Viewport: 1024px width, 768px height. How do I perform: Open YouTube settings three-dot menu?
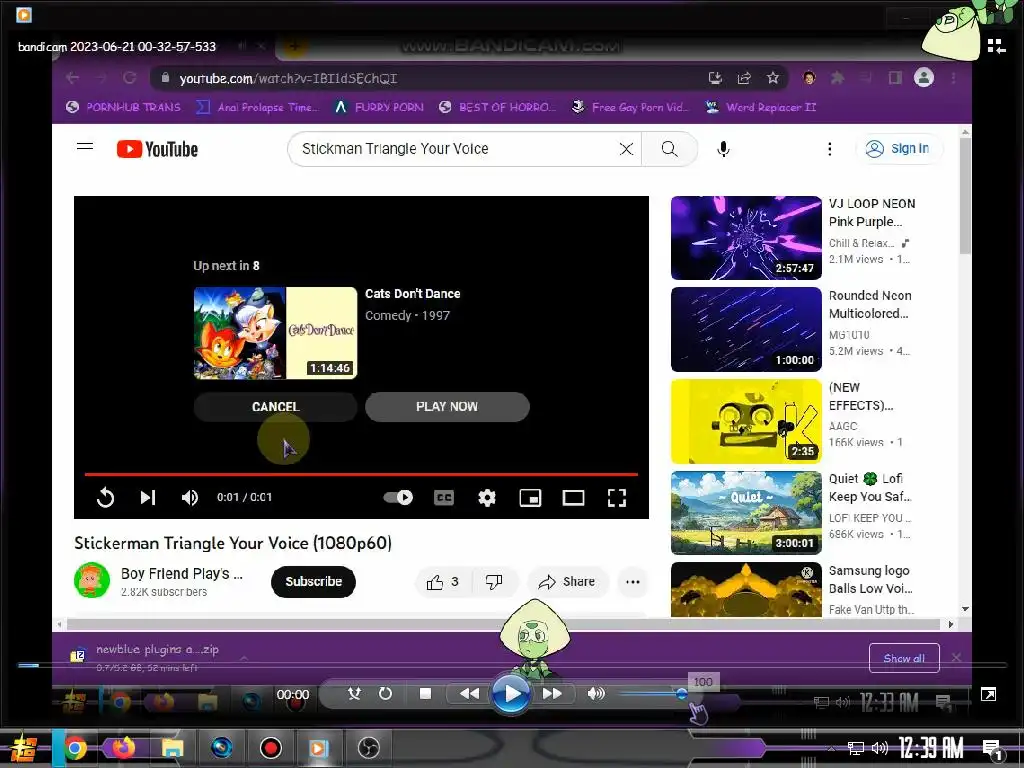pos(829,149)
